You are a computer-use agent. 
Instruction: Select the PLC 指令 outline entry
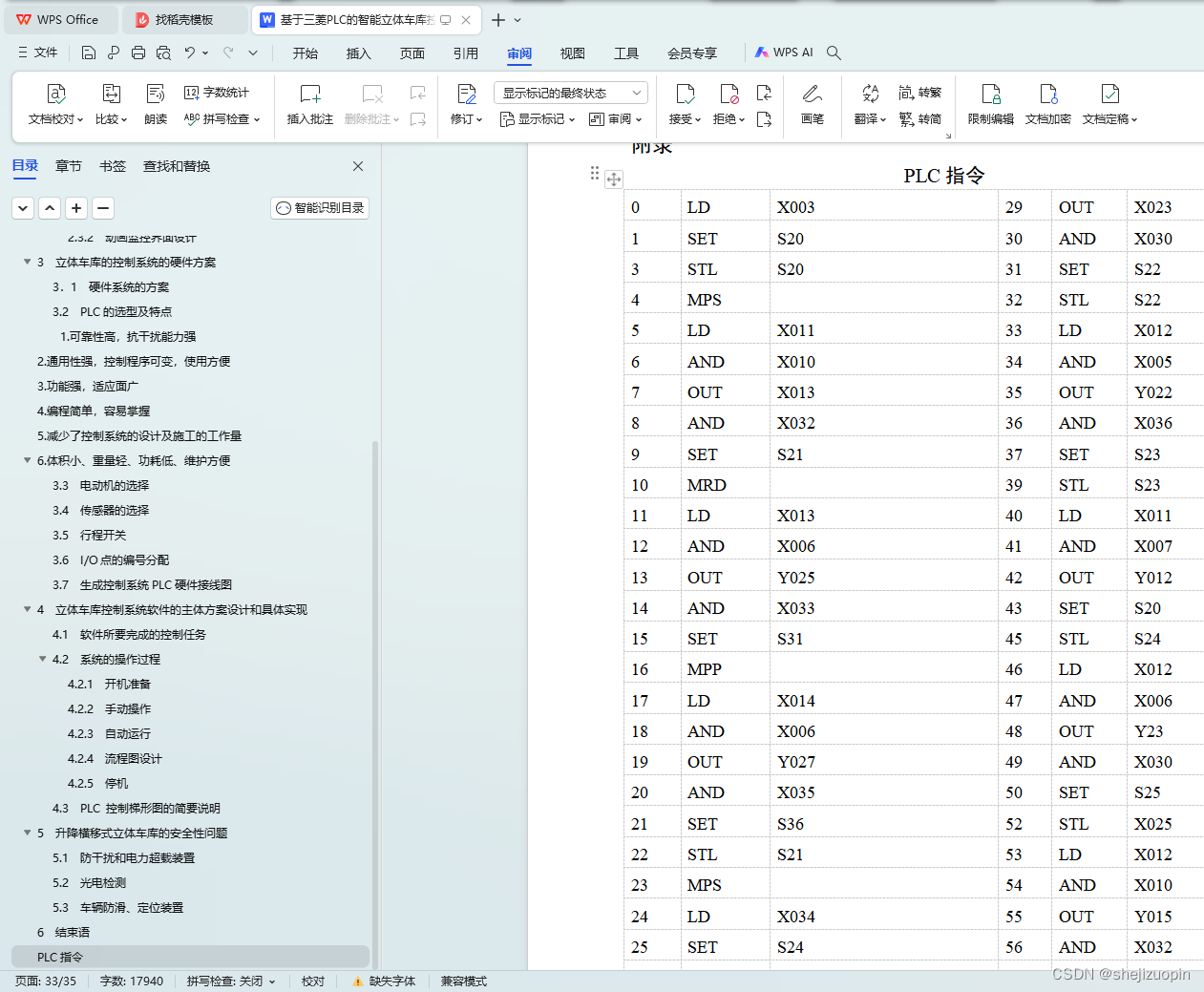tap(190, 957)
